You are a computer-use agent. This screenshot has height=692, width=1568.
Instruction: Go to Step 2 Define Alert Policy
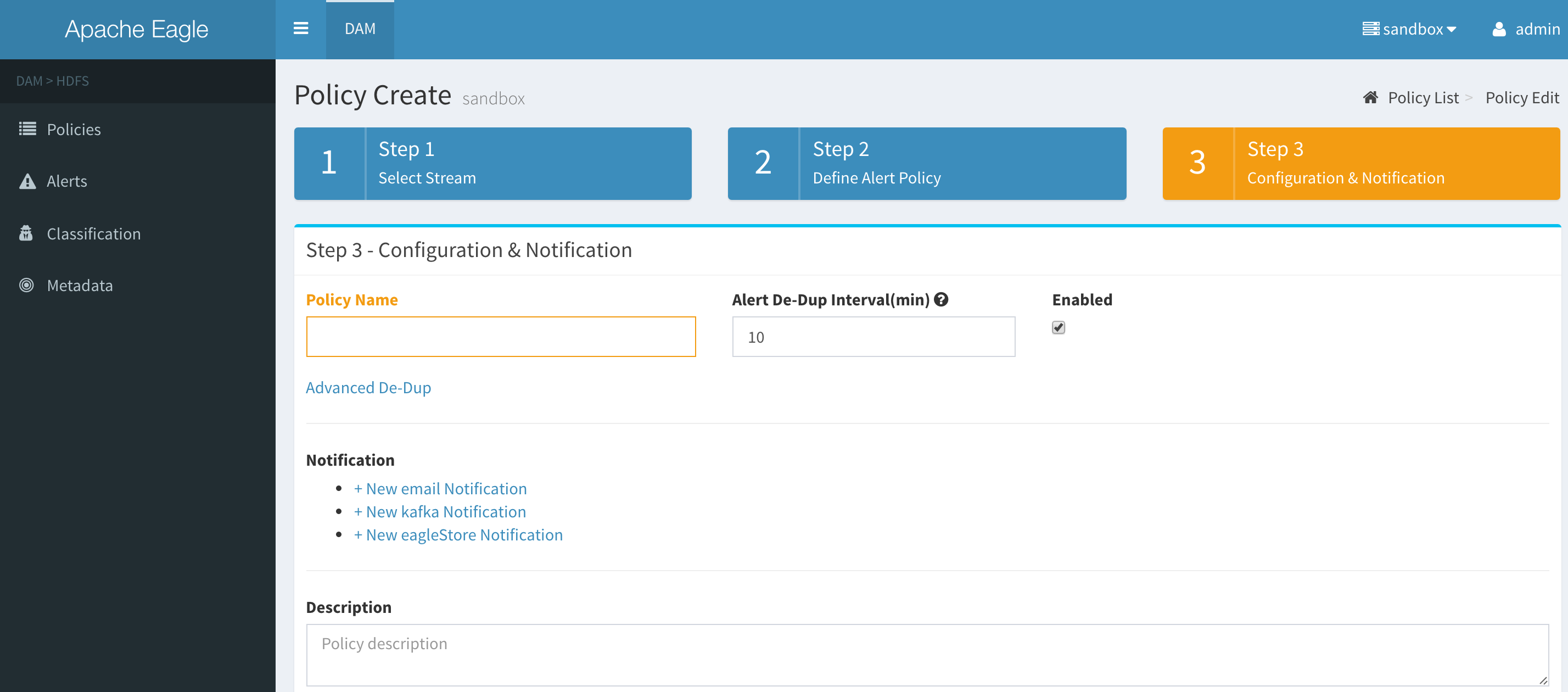(x=926, y=163)
